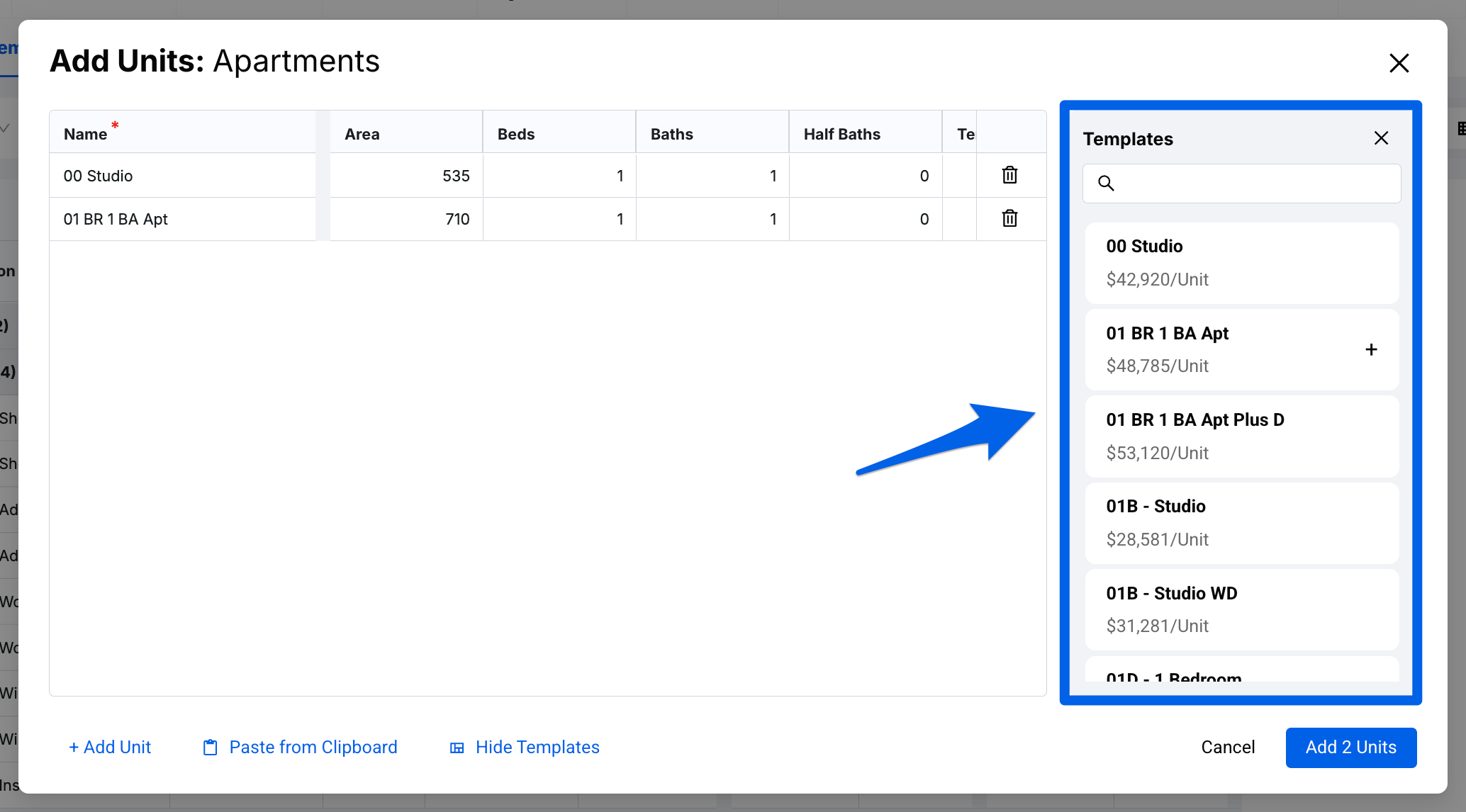Pick the 01B - Studio WD template
The image size is (1466, 812).
pyautogui.click(x=1241, y=609)
